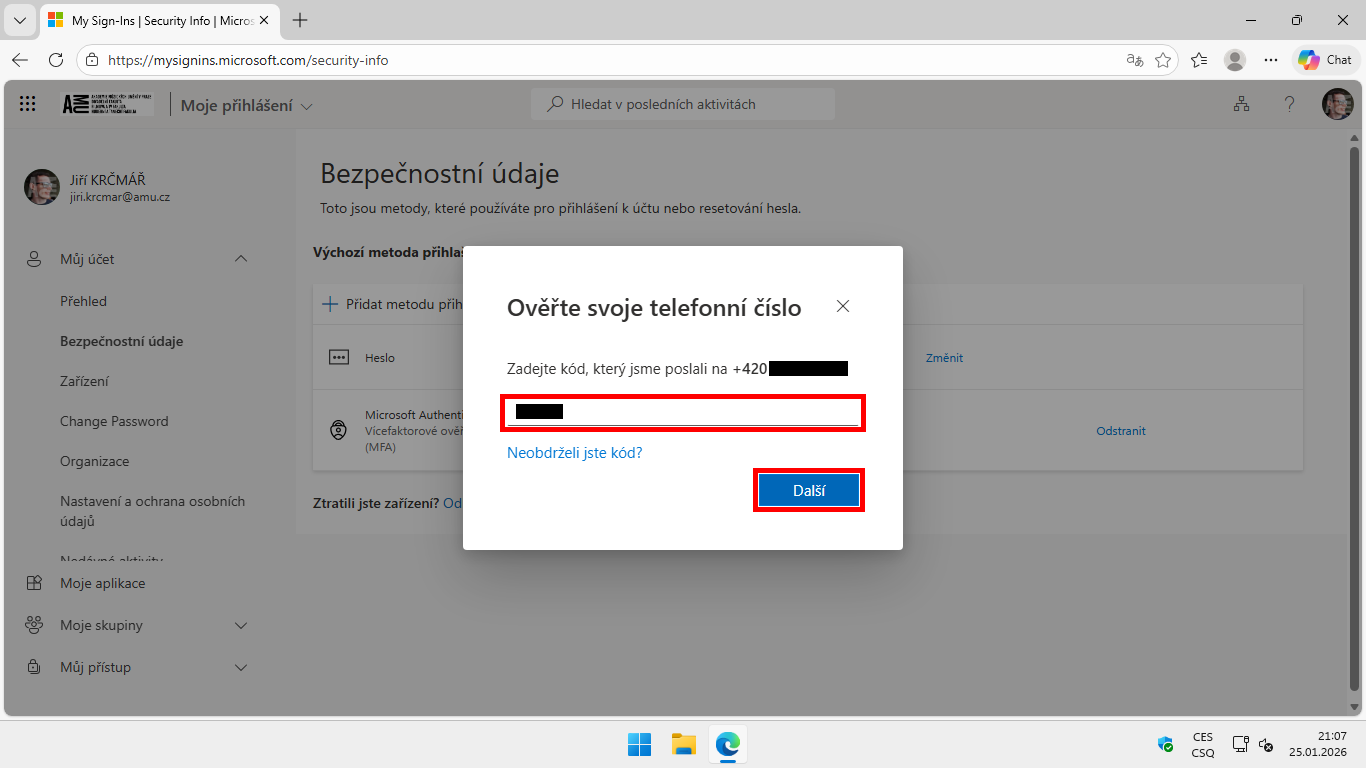Click the help question mark icon
Image resolution: width=1366 pixels, height=768 pixels.
point(1289,103)
